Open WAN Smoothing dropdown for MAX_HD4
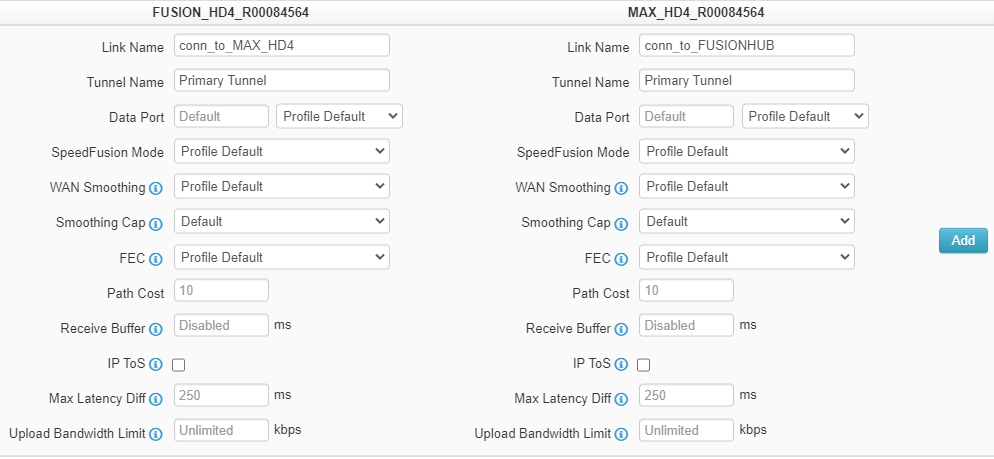The image size is (994, 459). click(747, 186)
